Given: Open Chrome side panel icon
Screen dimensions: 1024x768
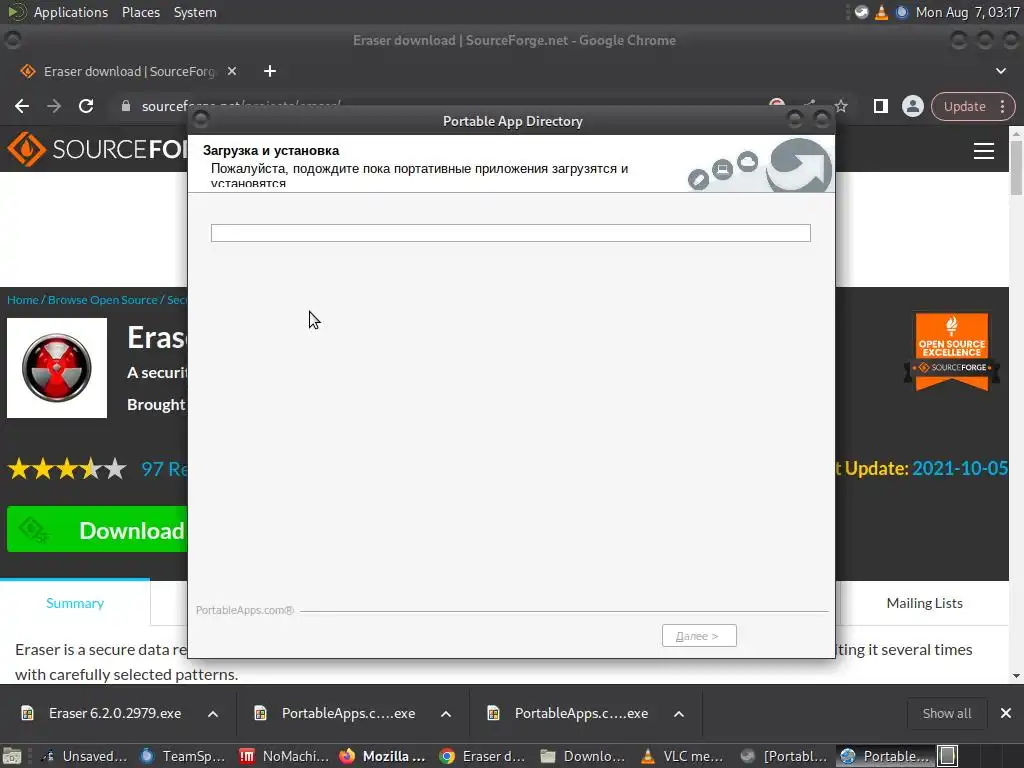Looking at the screenshot, I should coord(880,106).
